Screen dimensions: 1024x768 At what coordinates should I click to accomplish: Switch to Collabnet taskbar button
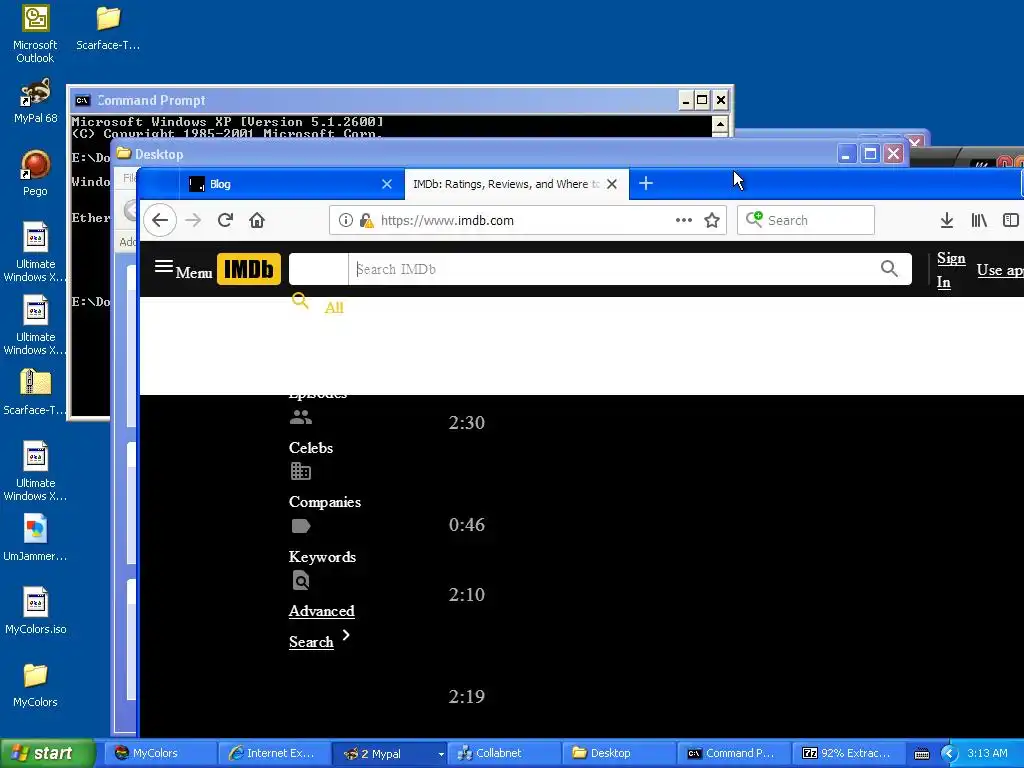click(504, 753)
